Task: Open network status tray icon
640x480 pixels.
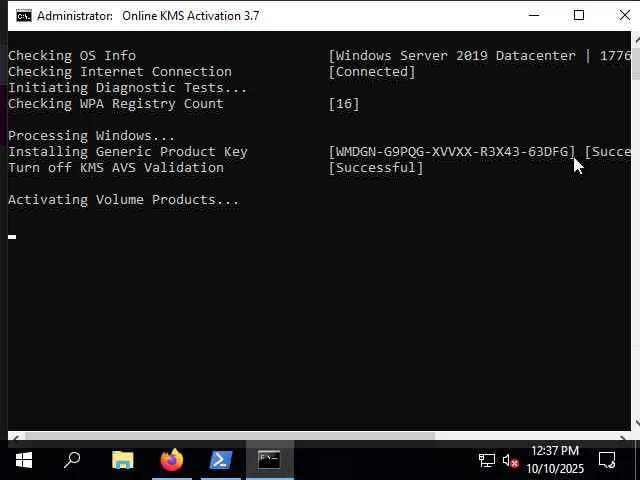Action: [x=487, y=461]
